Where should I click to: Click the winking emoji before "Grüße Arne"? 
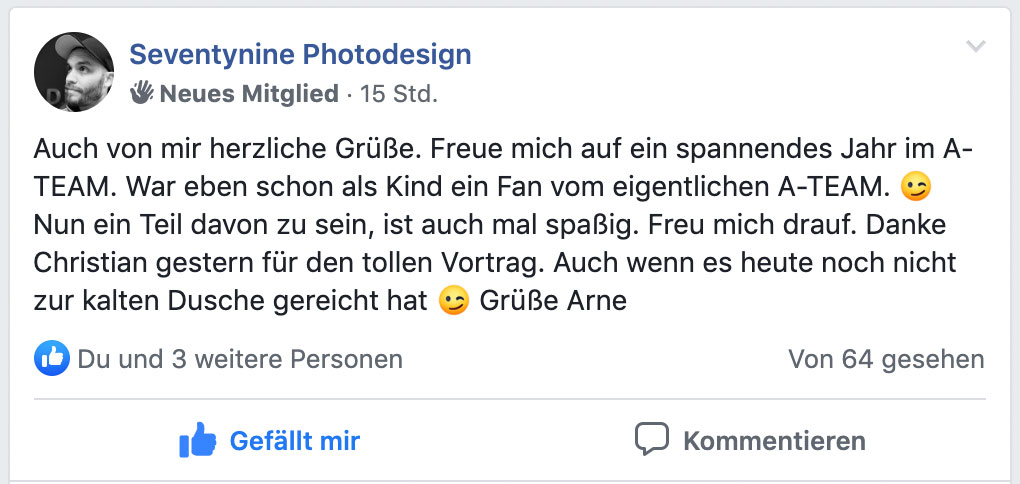click(454, 300)
